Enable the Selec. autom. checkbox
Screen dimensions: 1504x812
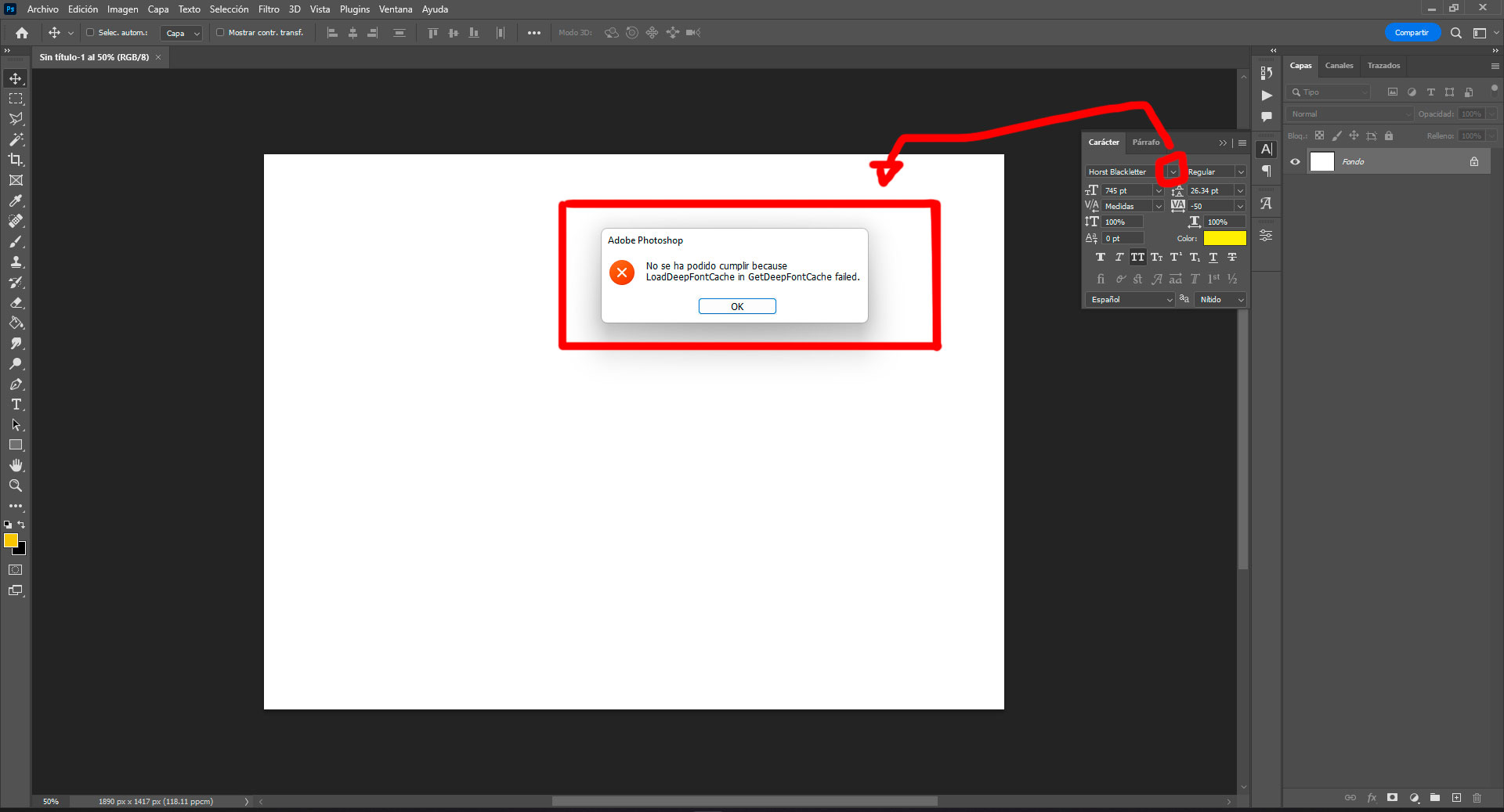pyautogui.click(x=92, y=33)
